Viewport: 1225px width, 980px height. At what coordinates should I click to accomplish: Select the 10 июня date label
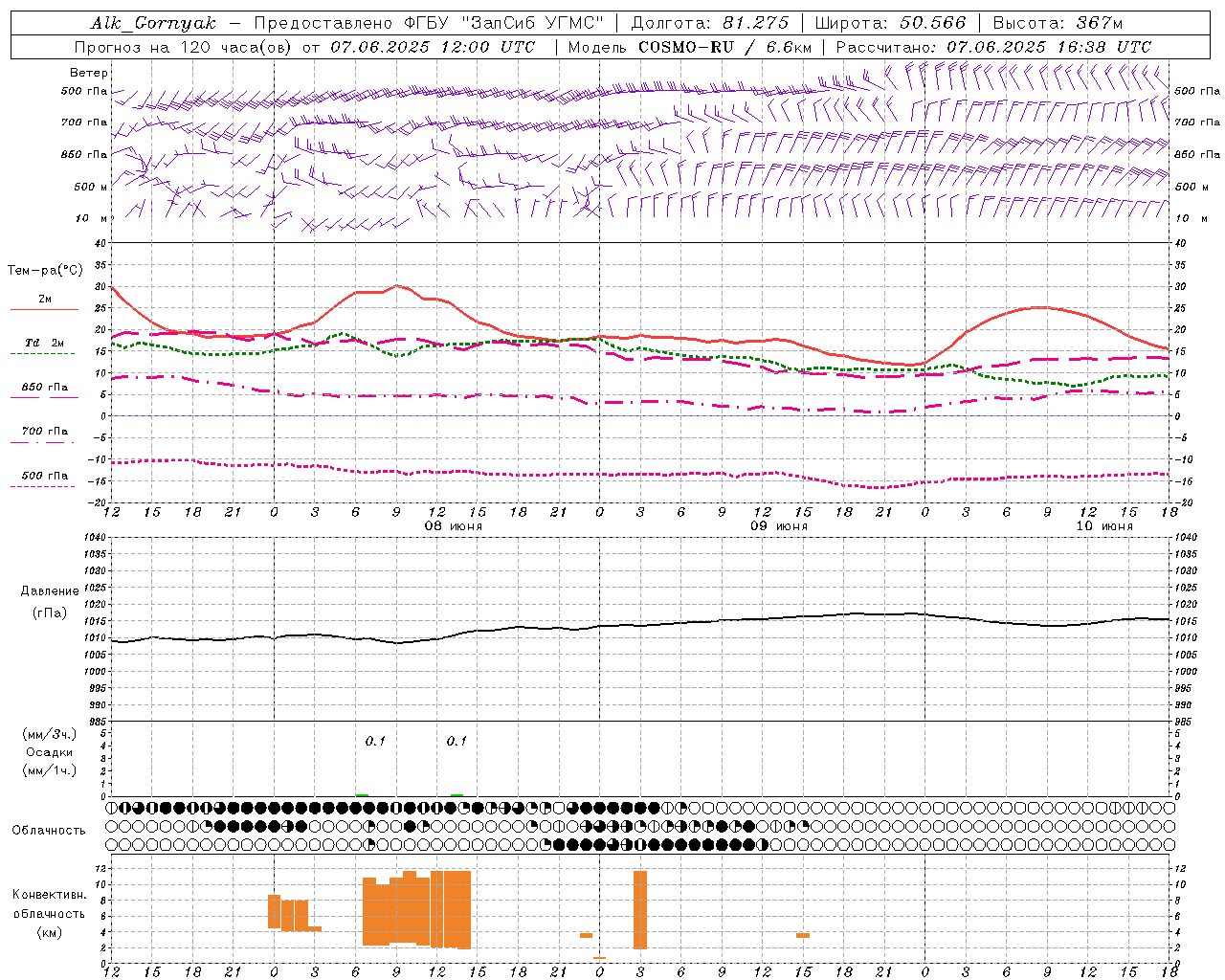1104,526
